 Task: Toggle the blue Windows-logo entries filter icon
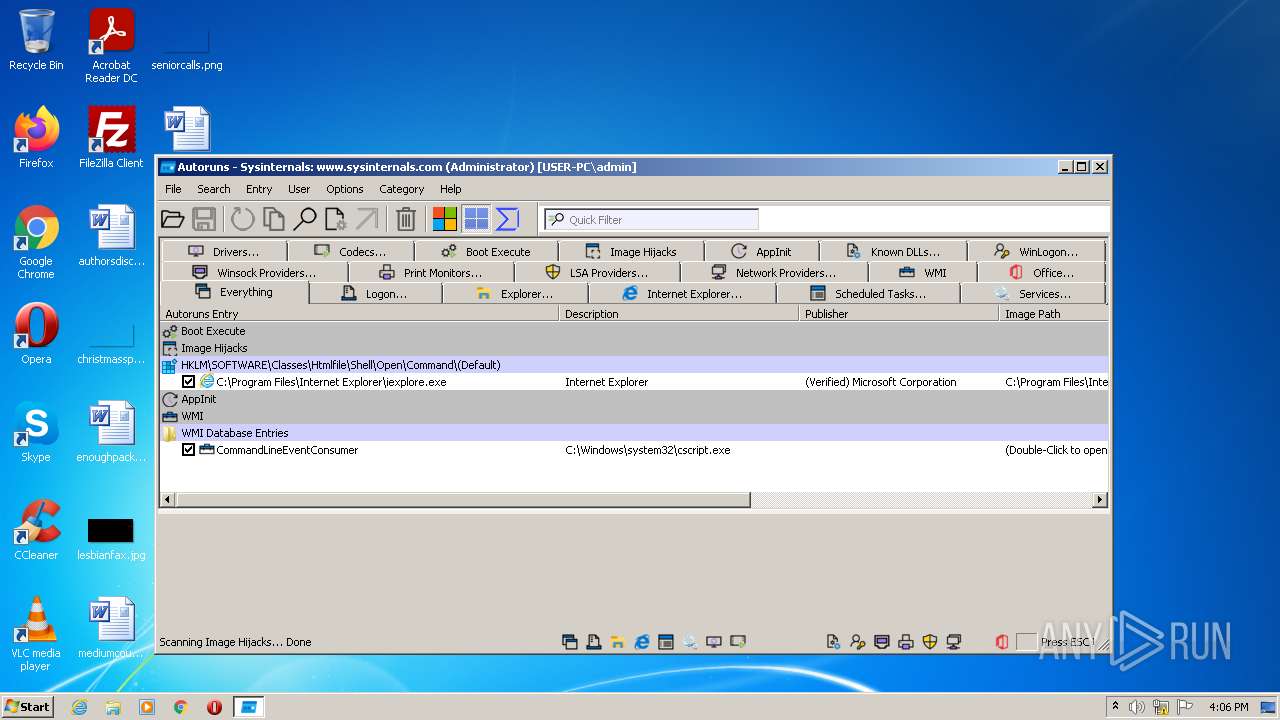tap(476, 219)
